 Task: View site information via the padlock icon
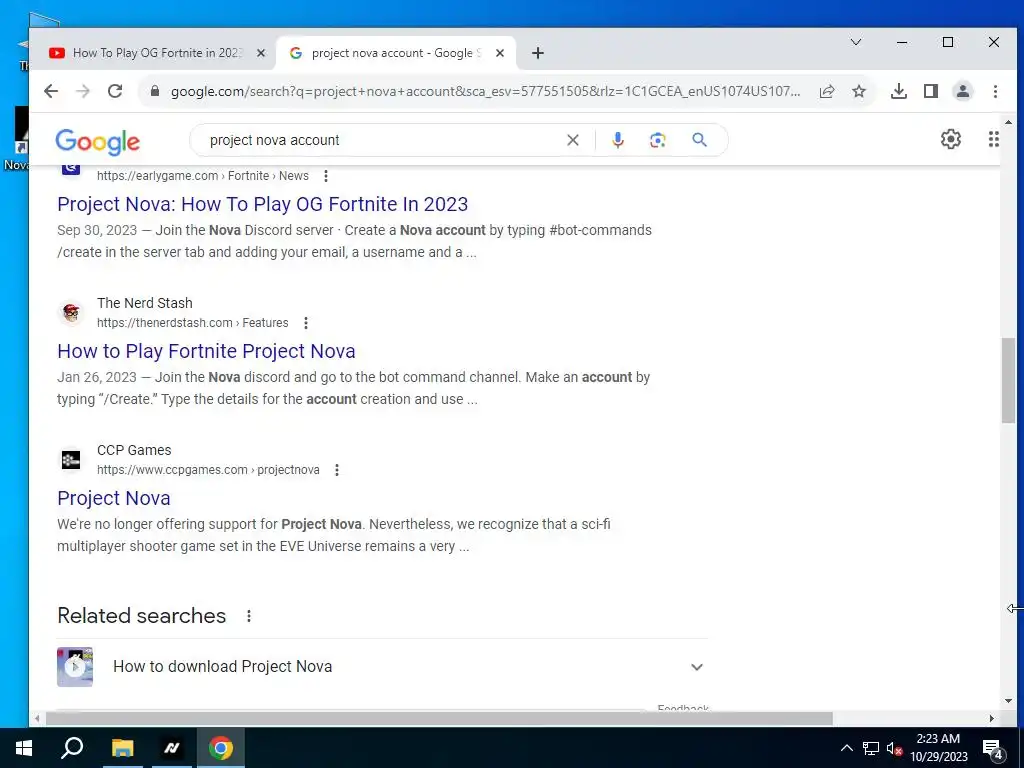[x=155, y=91]
